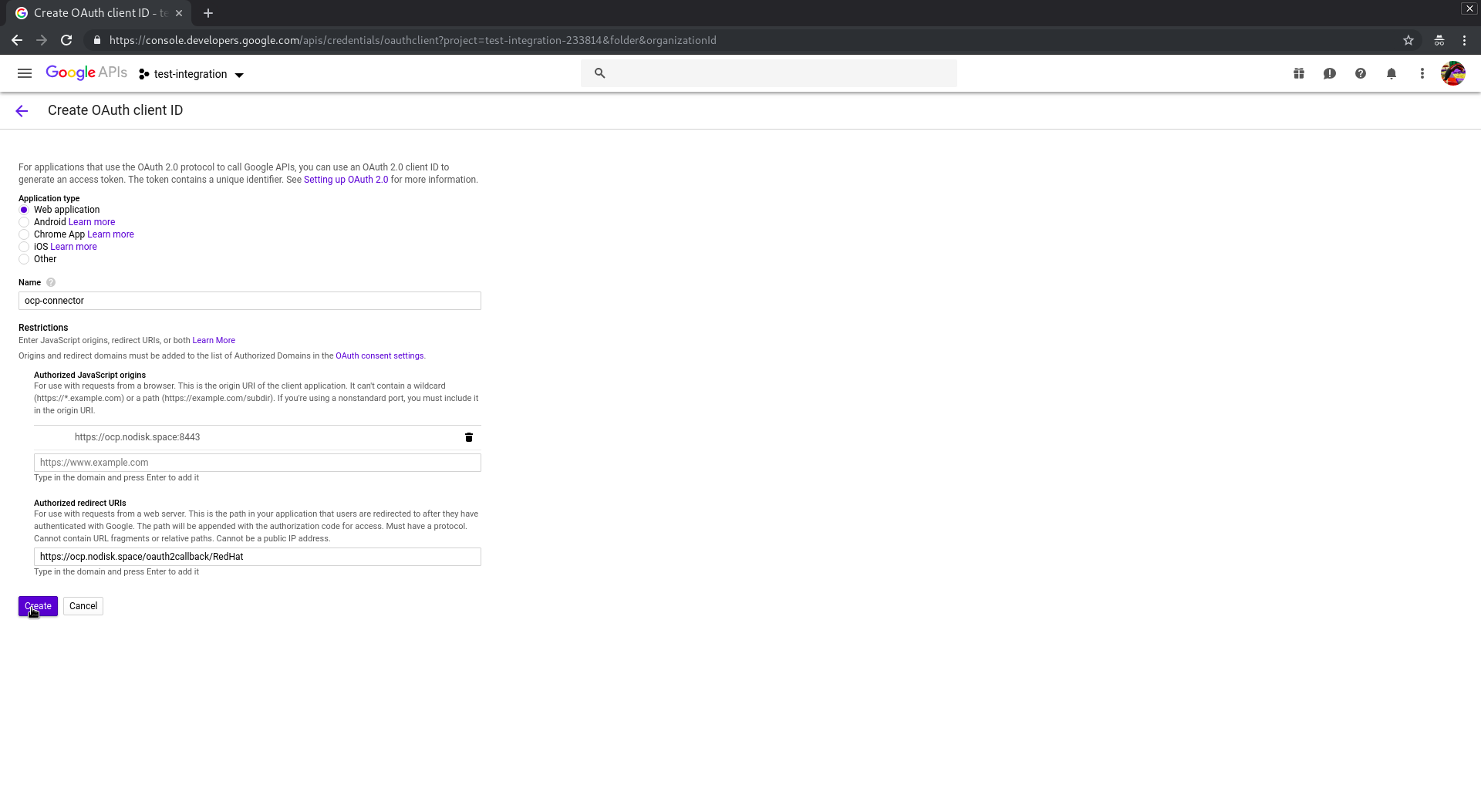Open the hamburger navigation menu
This screenshot has width=1481, height=812.
(25, 73)
